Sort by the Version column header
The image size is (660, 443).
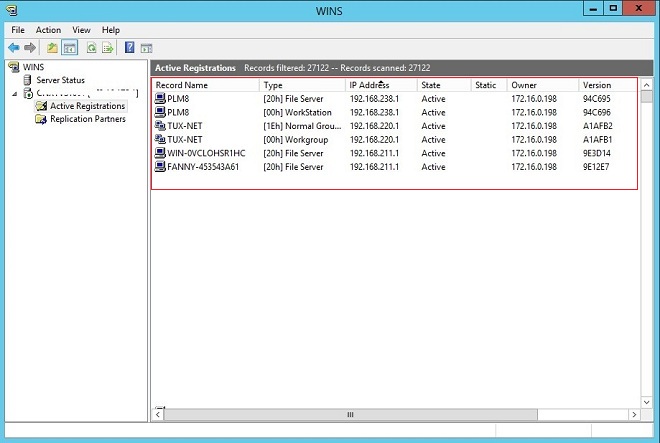[607, 85]
